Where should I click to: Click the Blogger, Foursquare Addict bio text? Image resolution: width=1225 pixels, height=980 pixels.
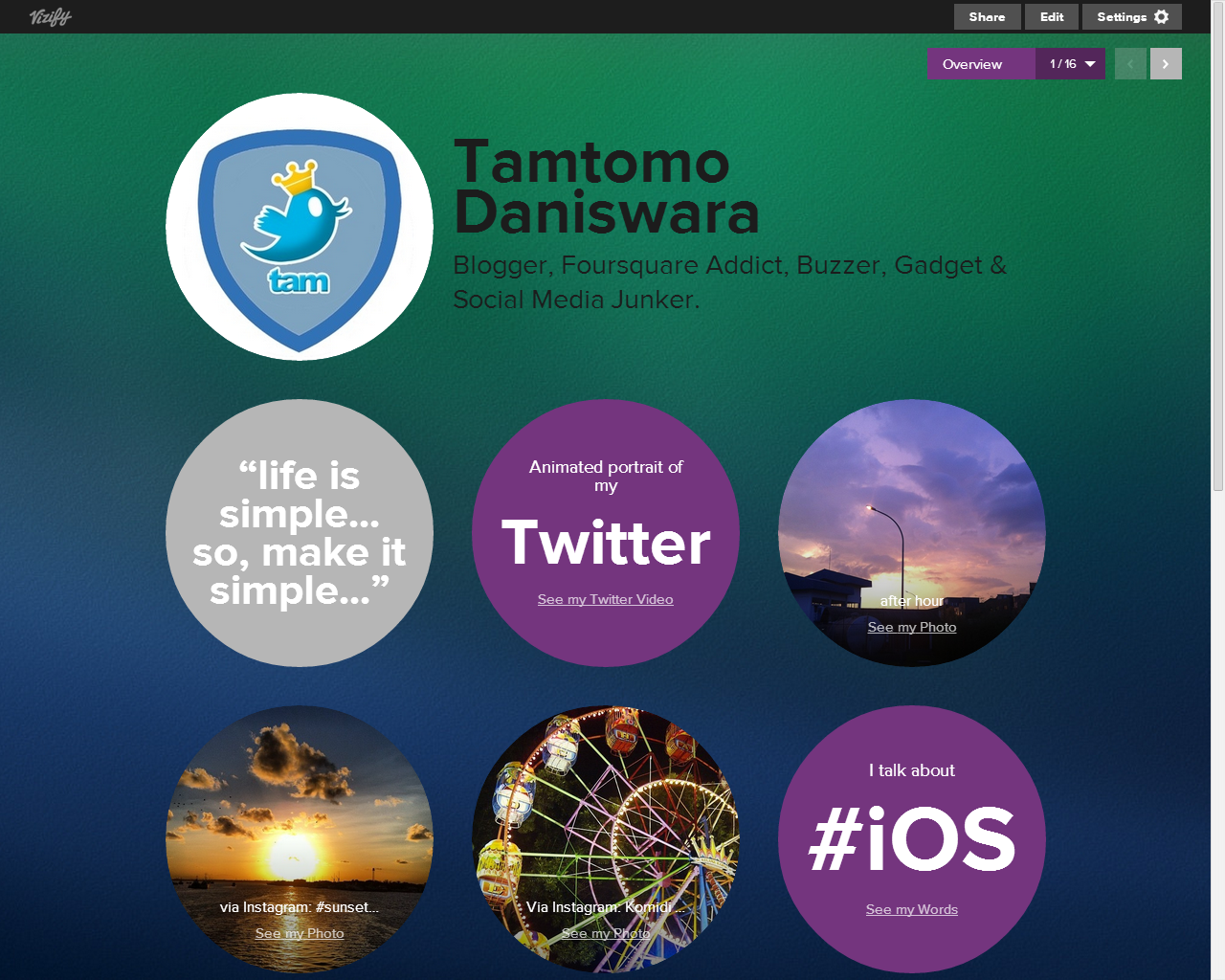(729, 282)
